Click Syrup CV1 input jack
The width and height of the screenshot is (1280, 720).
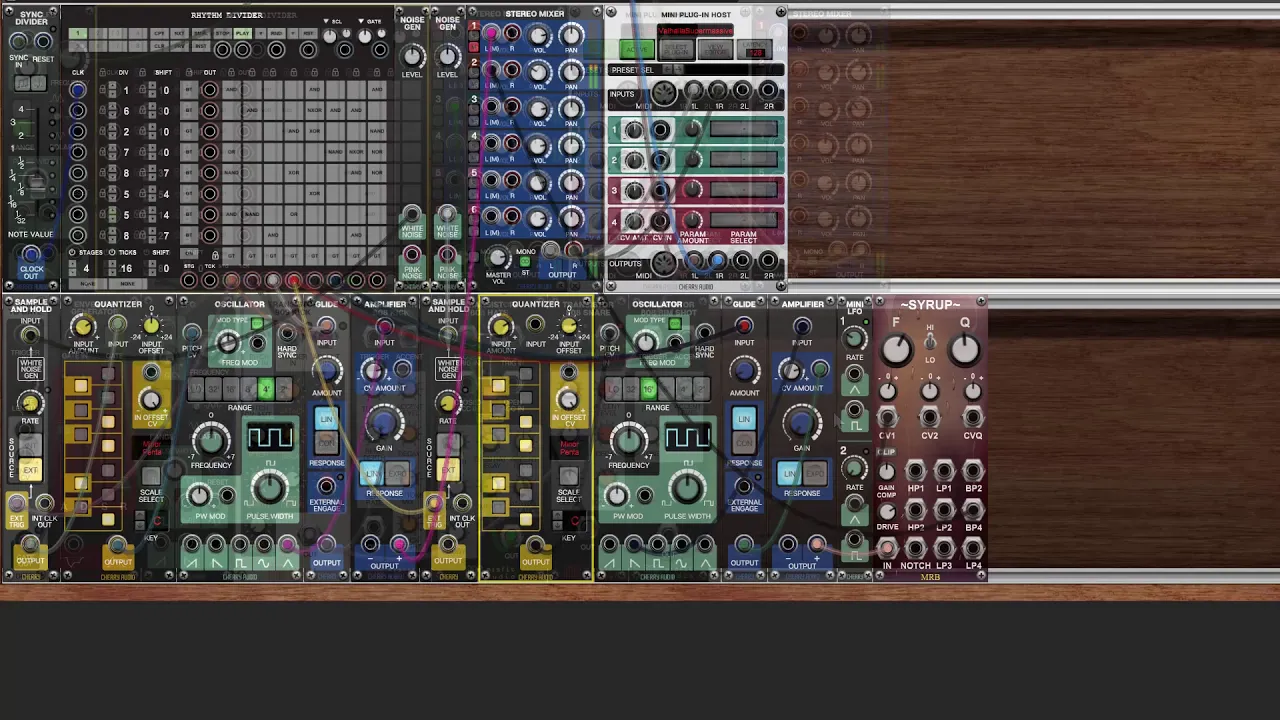(x=887, y=419)
